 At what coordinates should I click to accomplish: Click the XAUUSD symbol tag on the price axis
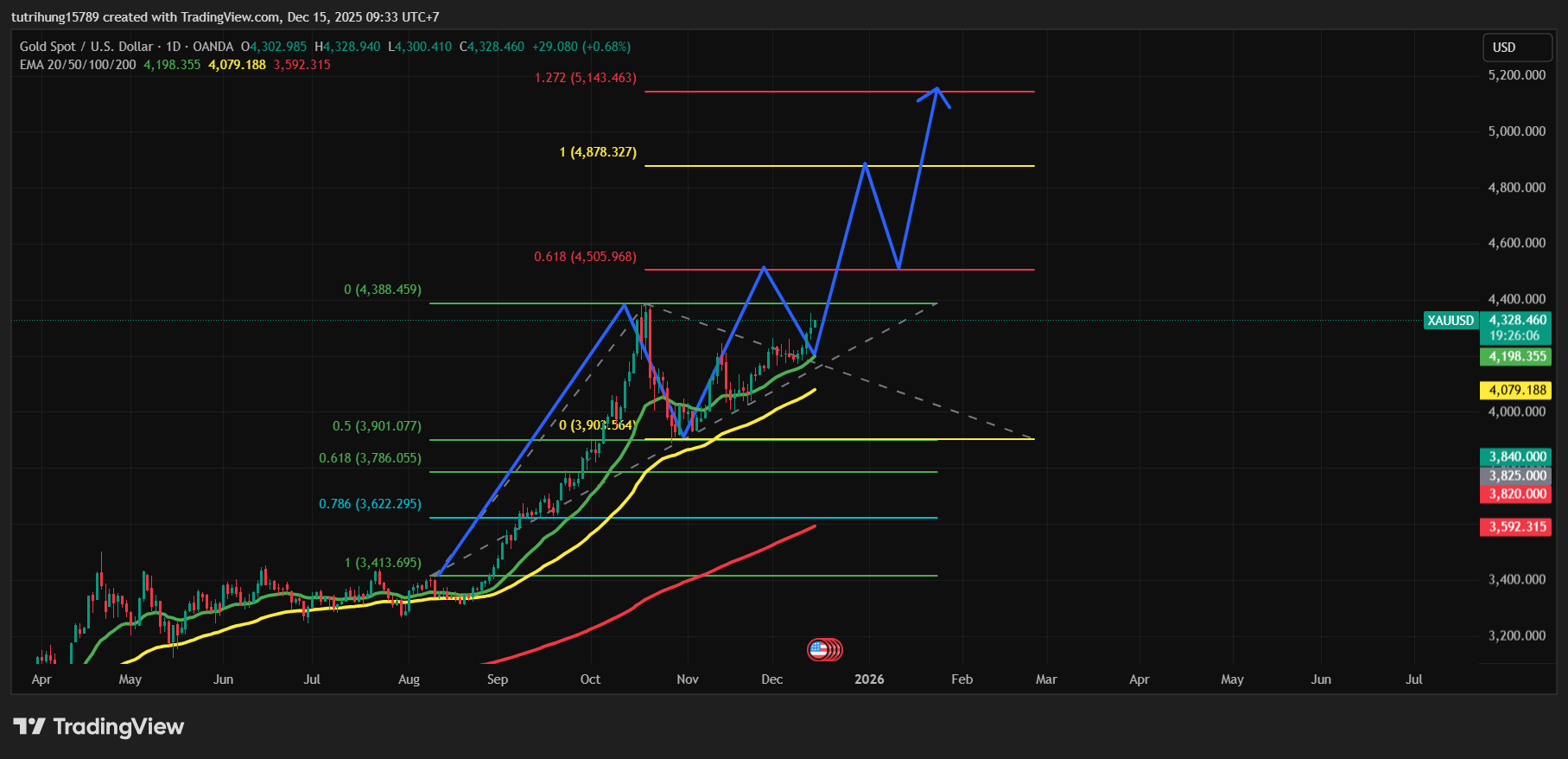1451,321
